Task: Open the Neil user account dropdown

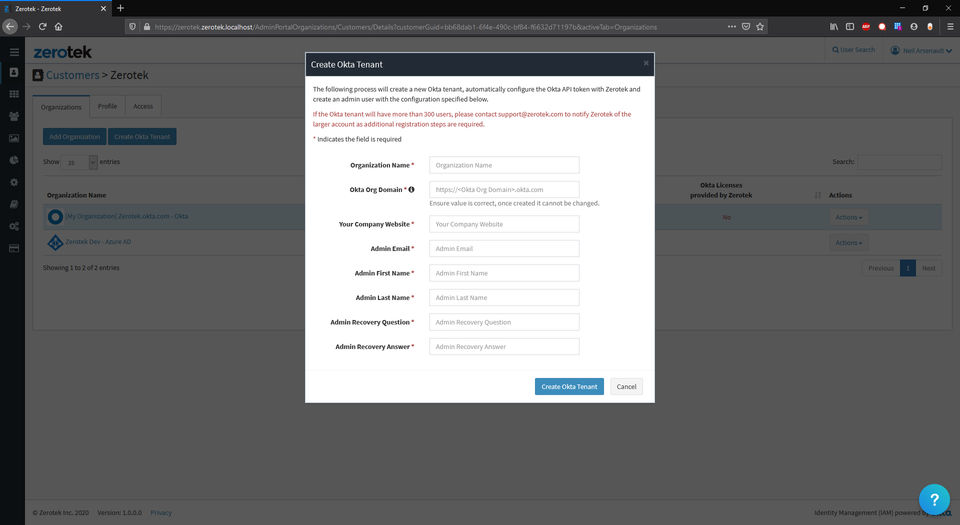Action: [921, 50]
